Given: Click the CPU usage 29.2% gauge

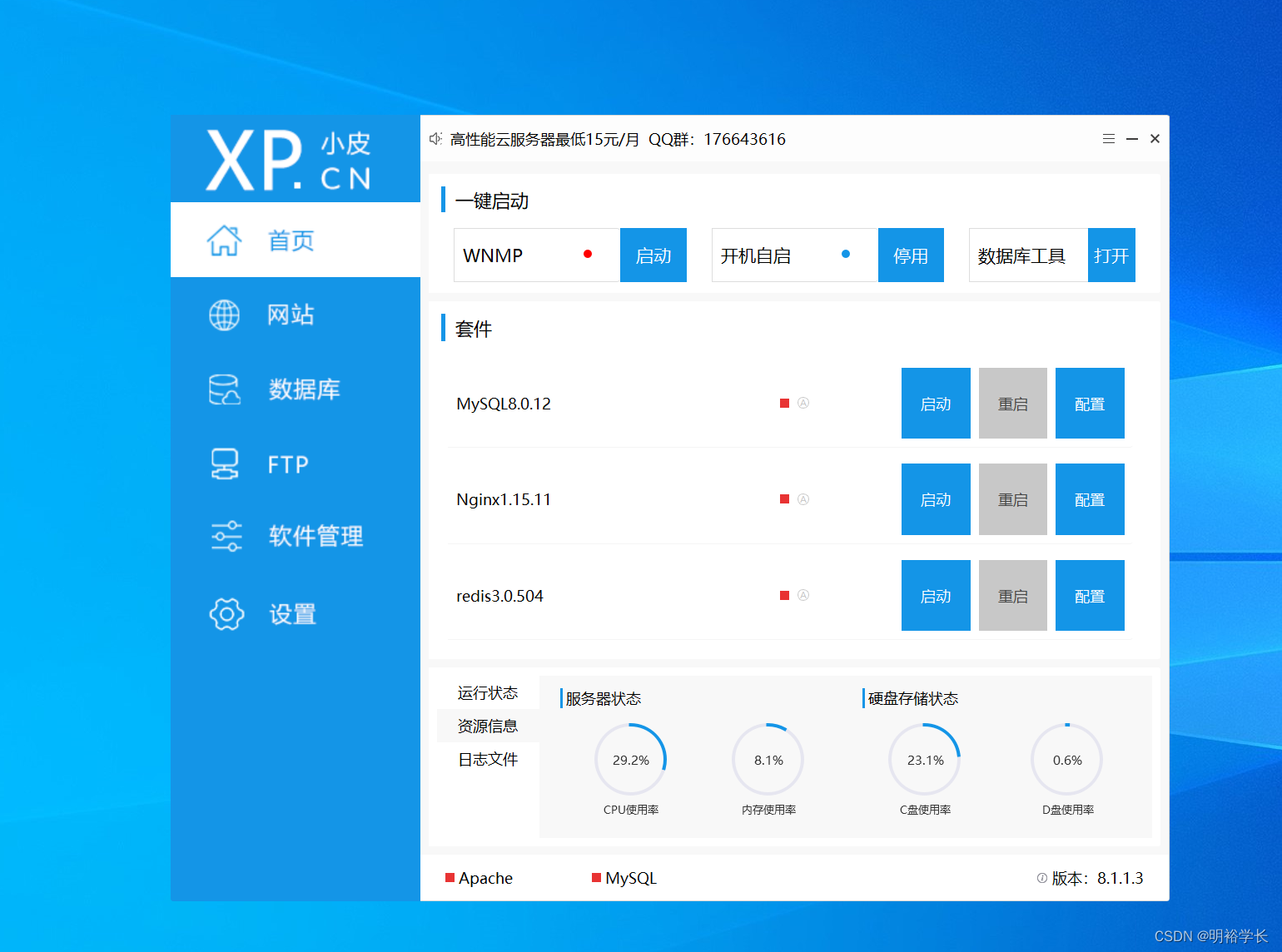Looking at the screenshot, I should [x=631, y=760].
